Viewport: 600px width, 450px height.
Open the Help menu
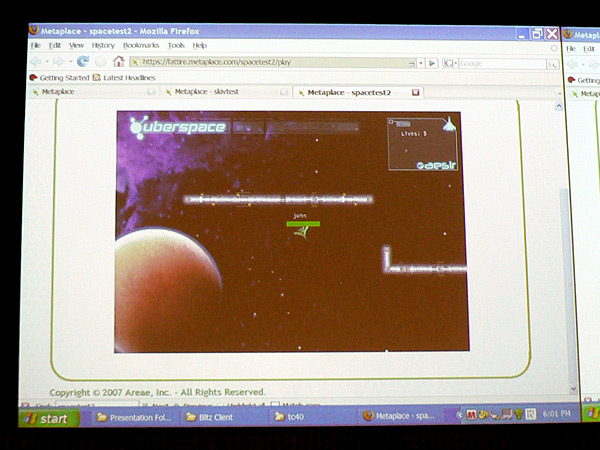tap(199, 46)
